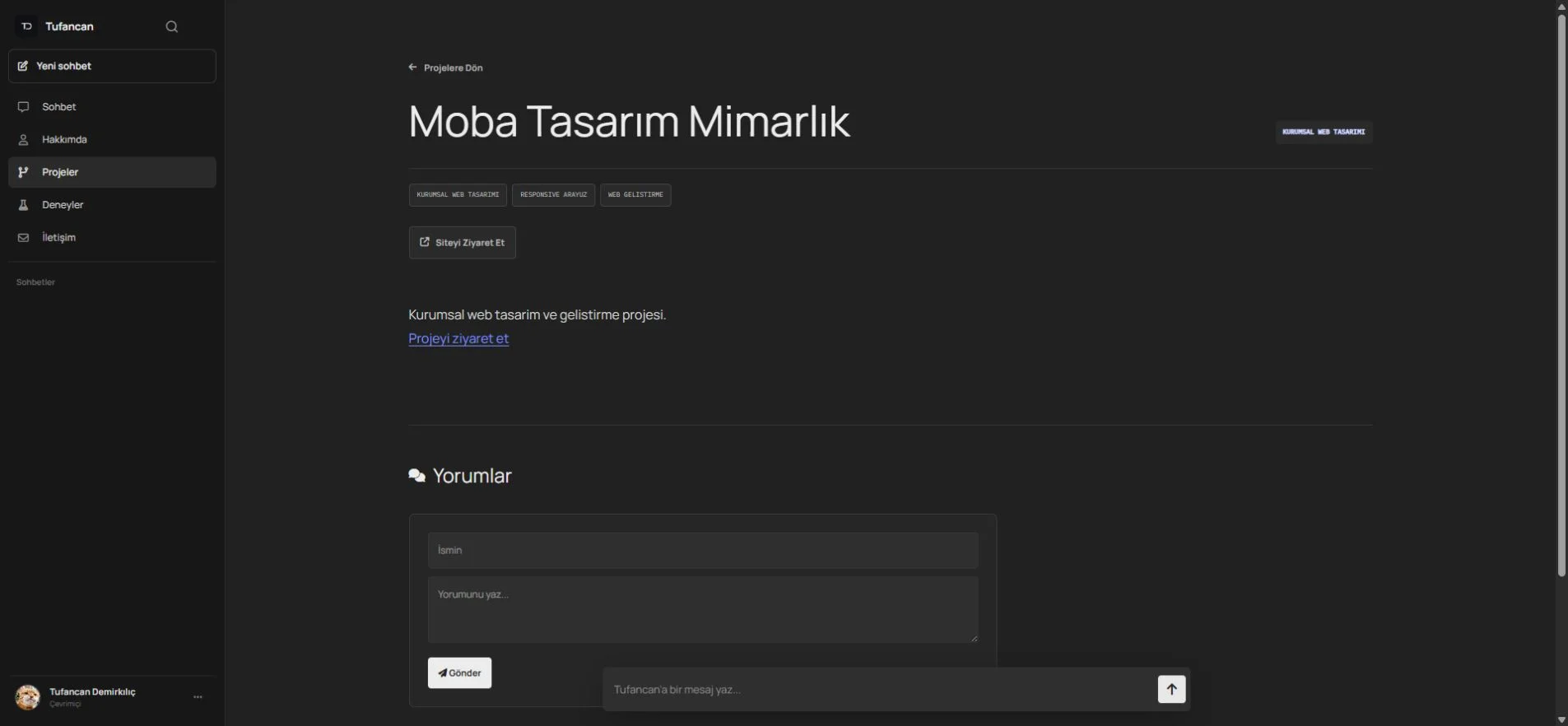Click the WEB GELISTIRME tag

[635, 195]
